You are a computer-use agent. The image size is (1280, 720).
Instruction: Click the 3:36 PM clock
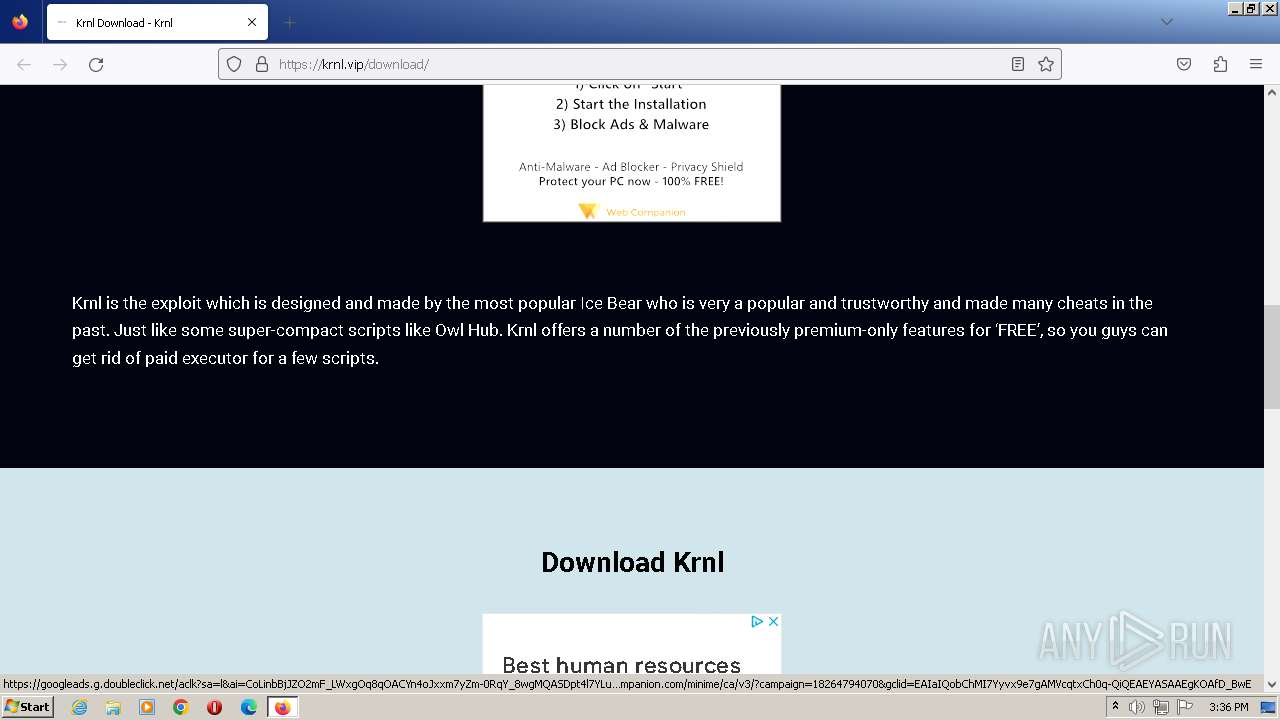[x=1228, y=707]
